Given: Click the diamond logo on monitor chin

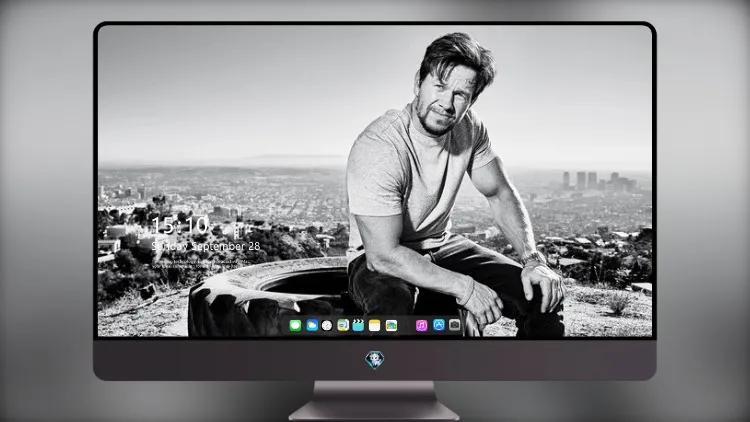Looking at the screenshot, I should pos(375,360).
